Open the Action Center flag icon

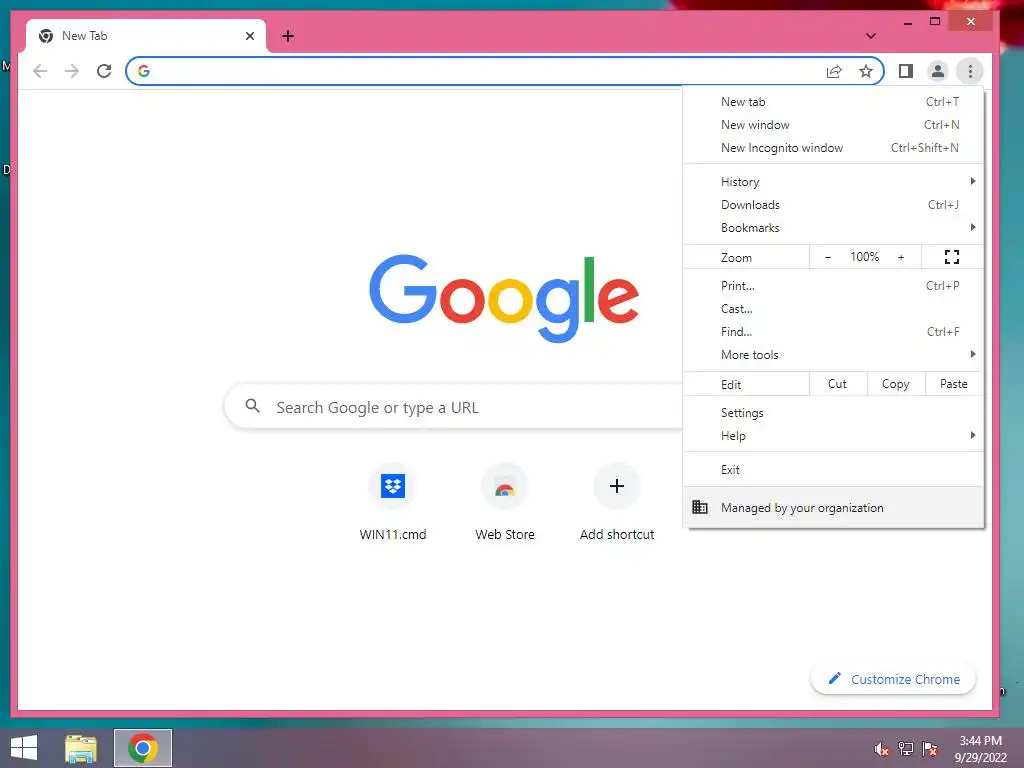tap(930, 749)
